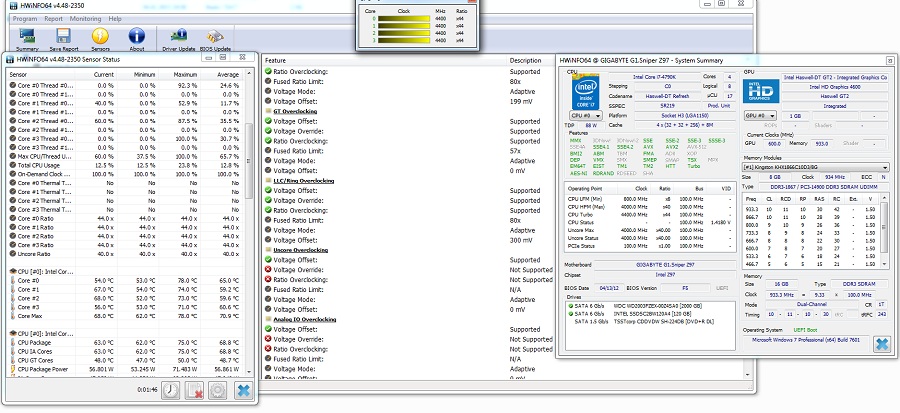Reset sensor values with clock icon
Viewport: 900px width, 413px height.
pyautogui.click(x=172, y=390)
